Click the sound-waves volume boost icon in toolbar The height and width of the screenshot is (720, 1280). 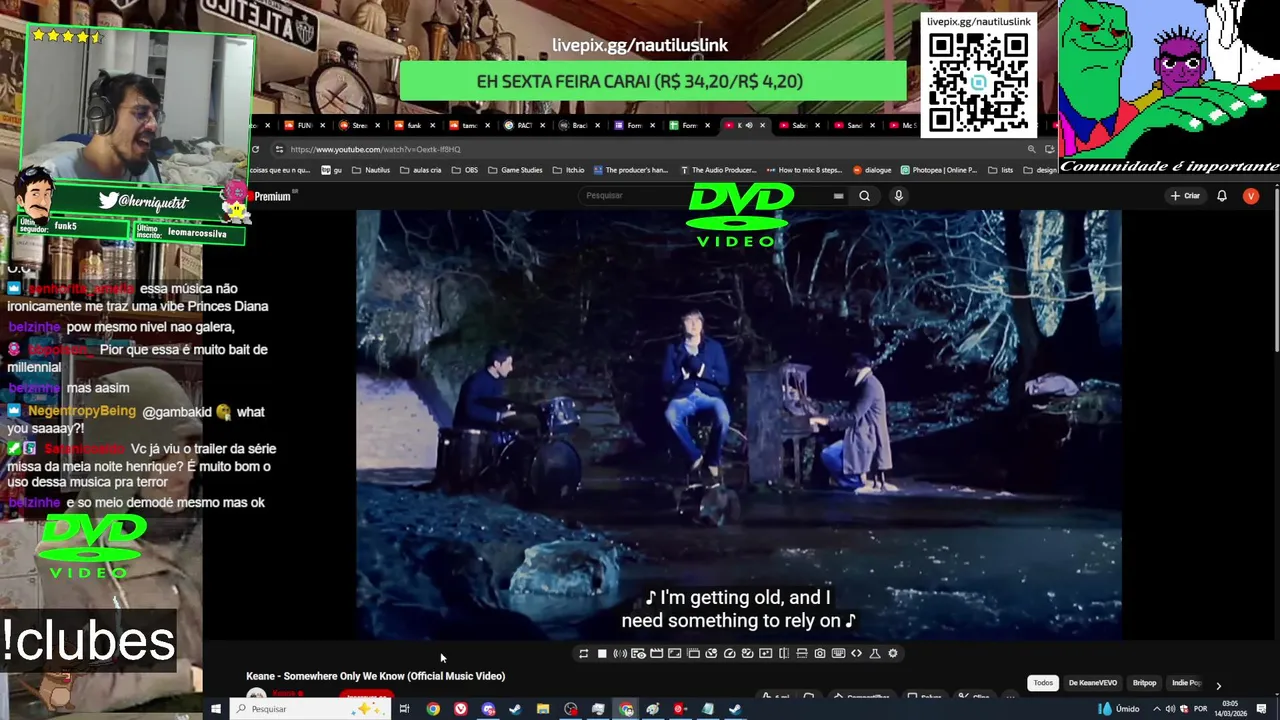tap(620, 653)
